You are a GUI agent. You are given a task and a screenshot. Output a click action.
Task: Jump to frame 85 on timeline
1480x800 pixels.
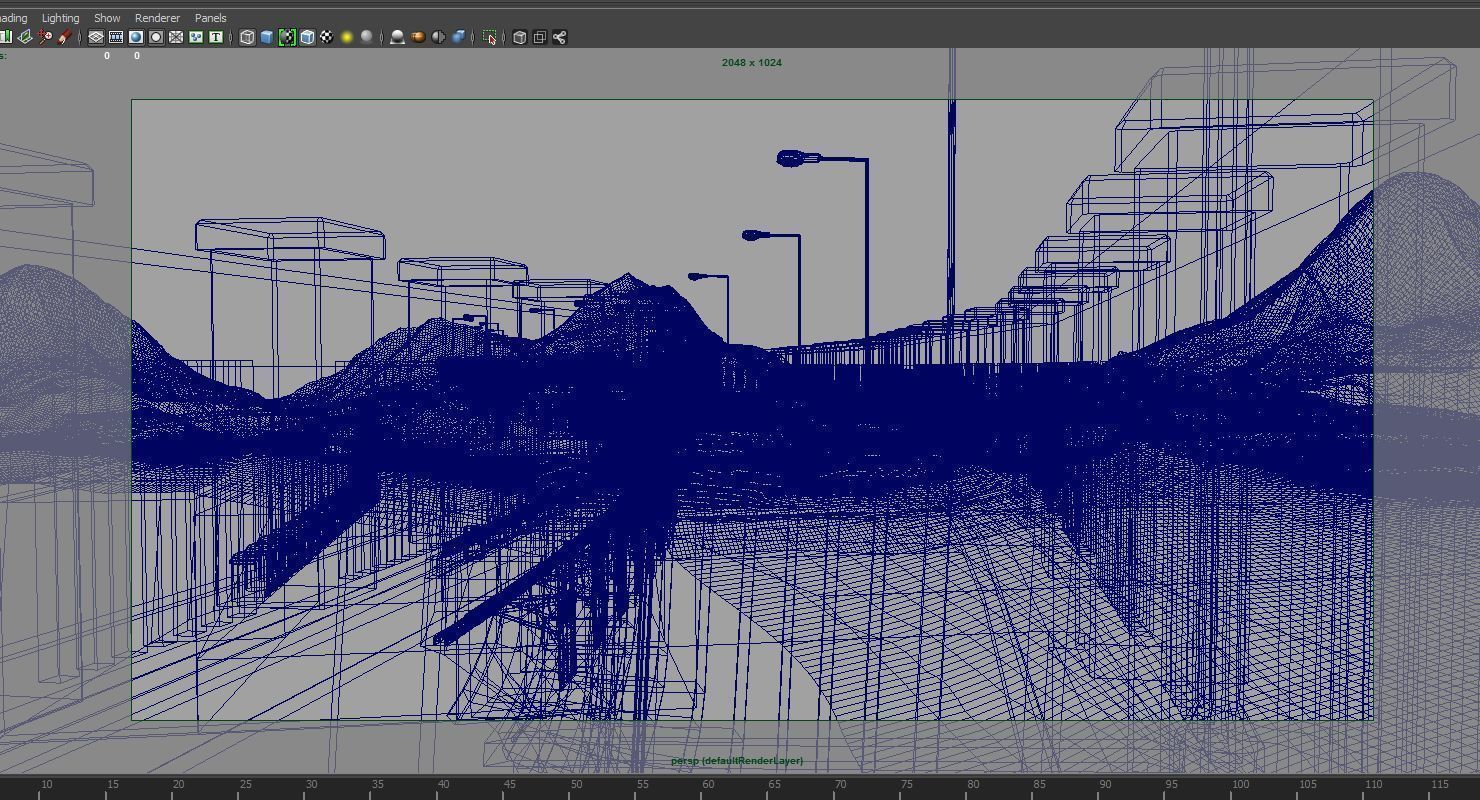pyautogui.click(x=1039, y=785)
